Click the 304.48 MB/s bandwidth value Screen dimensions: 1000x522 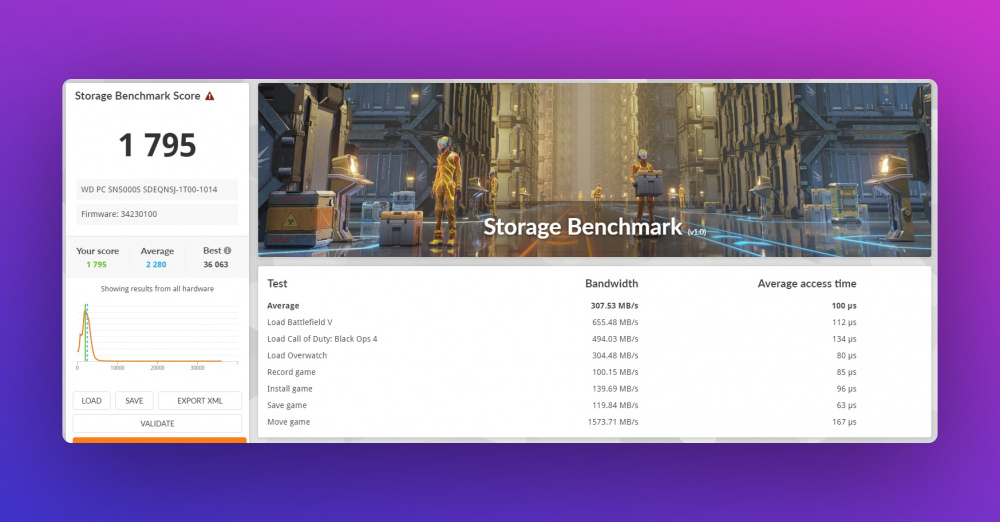coord(615,355)
